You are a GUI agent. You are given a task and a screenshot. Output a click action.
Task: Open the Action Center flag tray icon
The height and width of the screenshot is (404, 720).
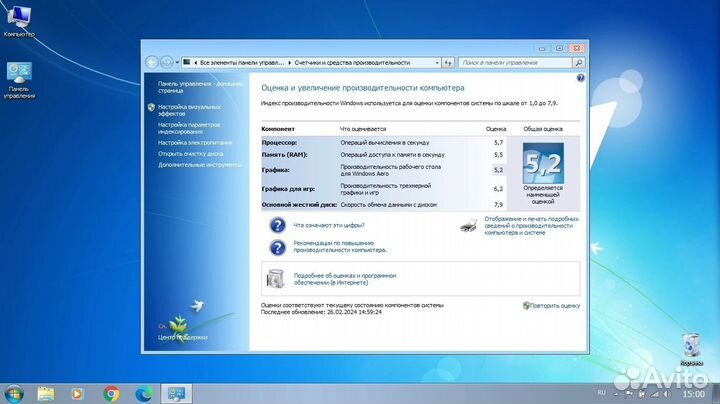(x=629, y=394)
